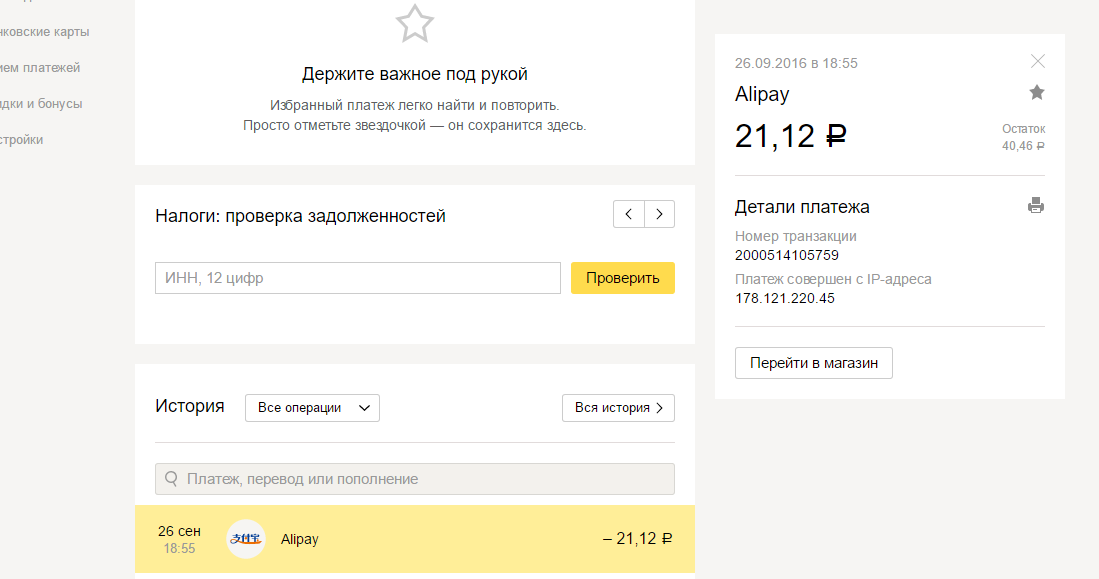
Task: Click the IP address 178.121.220.45
Action: (785, 298)
